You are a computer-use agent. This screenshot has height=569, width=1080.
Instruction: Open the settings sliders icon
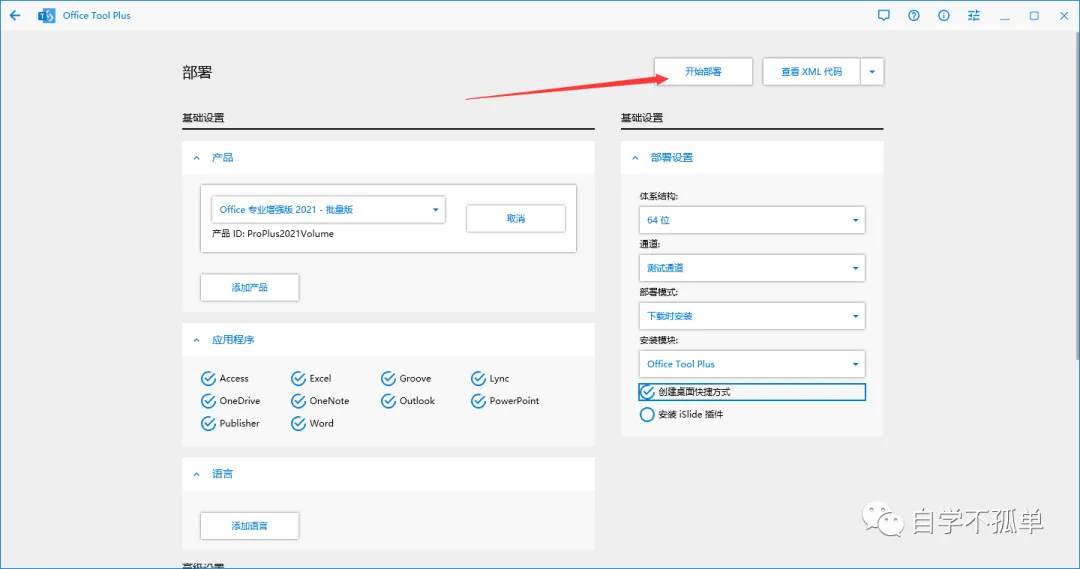click(x=973, y=15)
